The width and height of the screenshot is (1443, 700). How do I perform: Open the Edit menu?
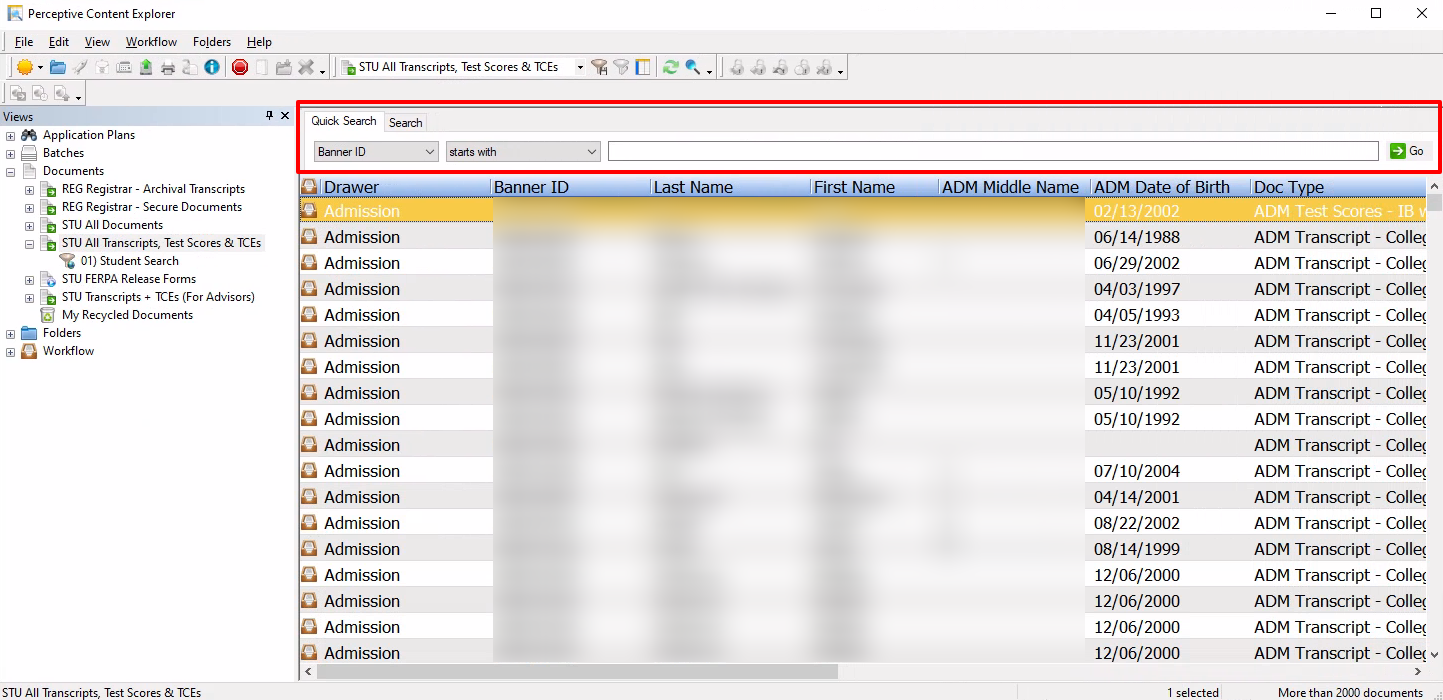pyautogui.click(x=59, y=42)
